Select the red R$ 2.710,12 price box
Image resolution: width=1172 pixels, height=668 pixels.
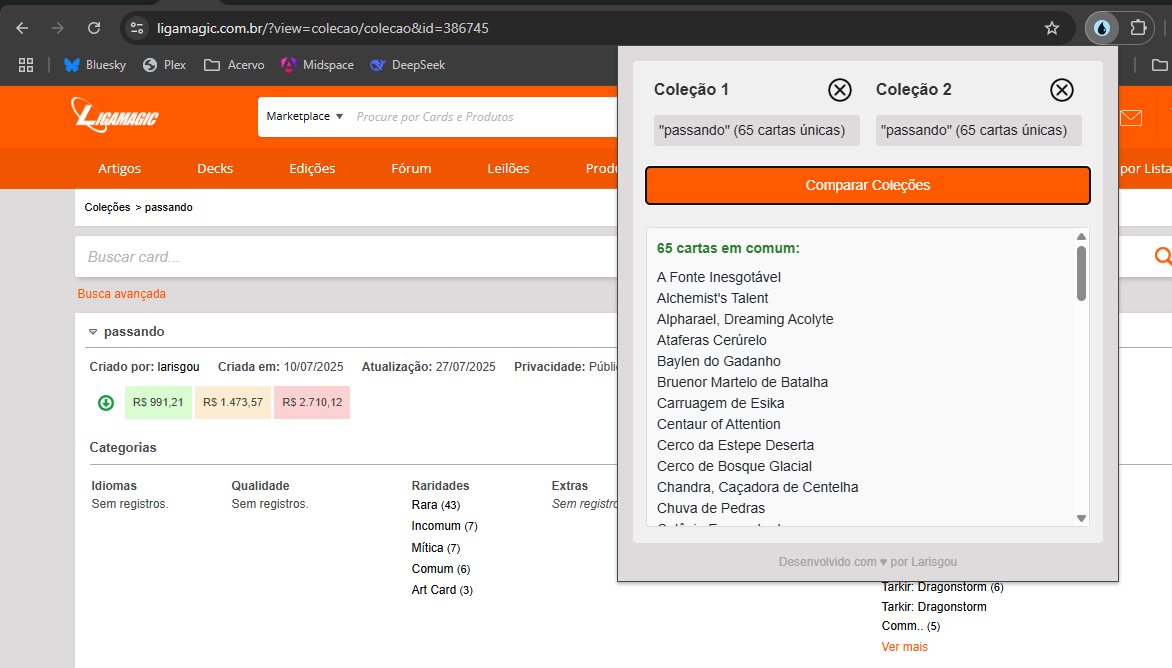tap(312, 403)
